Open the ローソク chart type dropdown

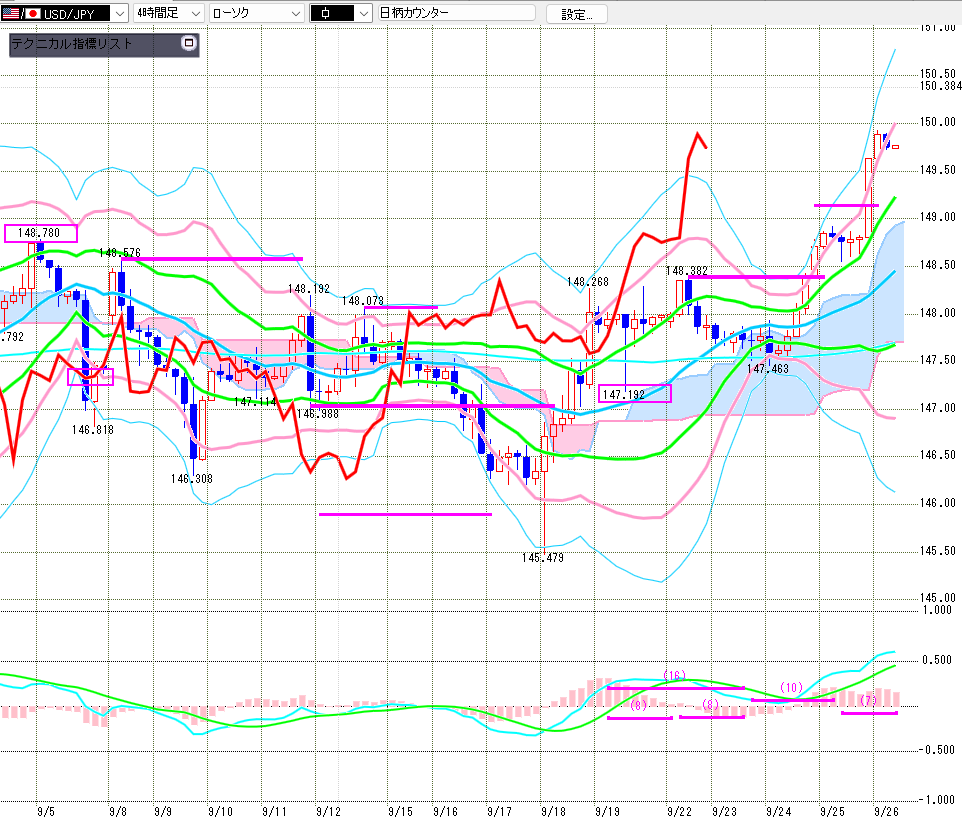click(295, 13)
